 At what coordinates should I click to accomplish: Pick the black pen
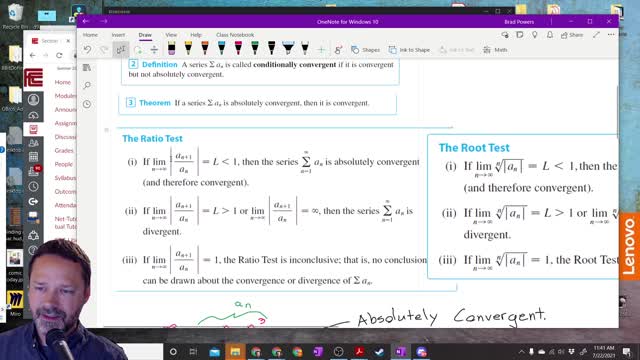click(272, 48)
